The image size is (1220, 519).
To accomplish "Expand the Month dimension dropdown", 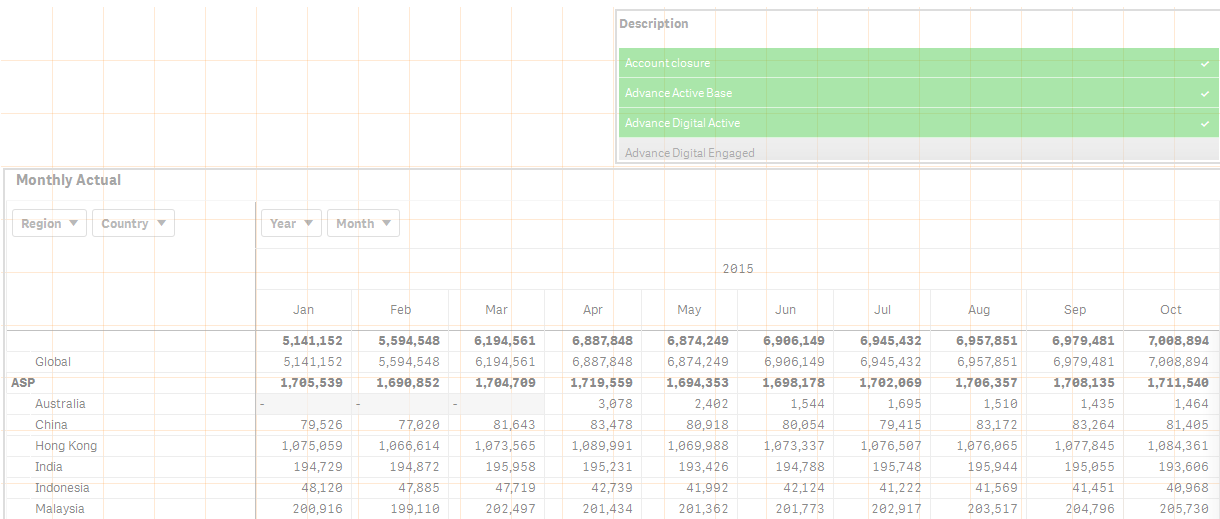I will tap(363, 223).
